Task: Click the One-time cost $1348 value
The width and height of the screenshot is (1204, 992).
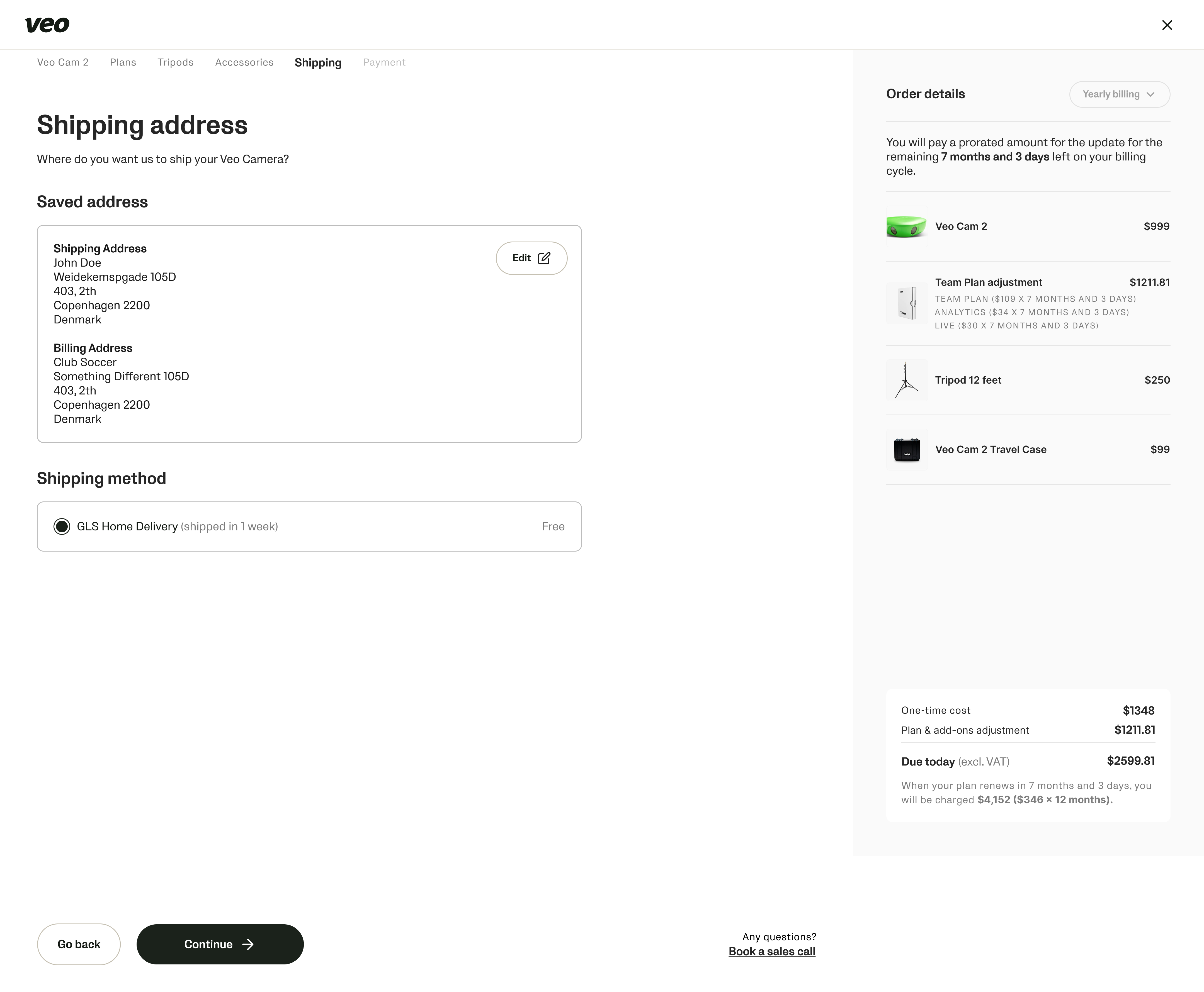Action: [x=1138, y=710]
